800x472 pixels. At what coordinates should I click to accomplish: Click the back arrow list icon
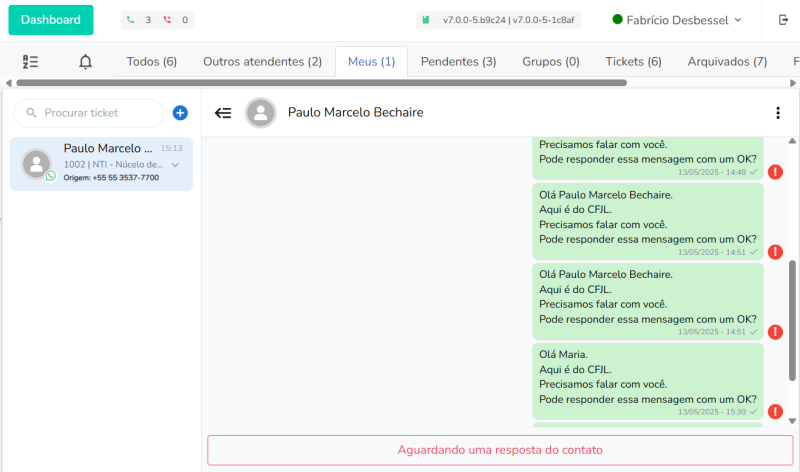point(223,113)
